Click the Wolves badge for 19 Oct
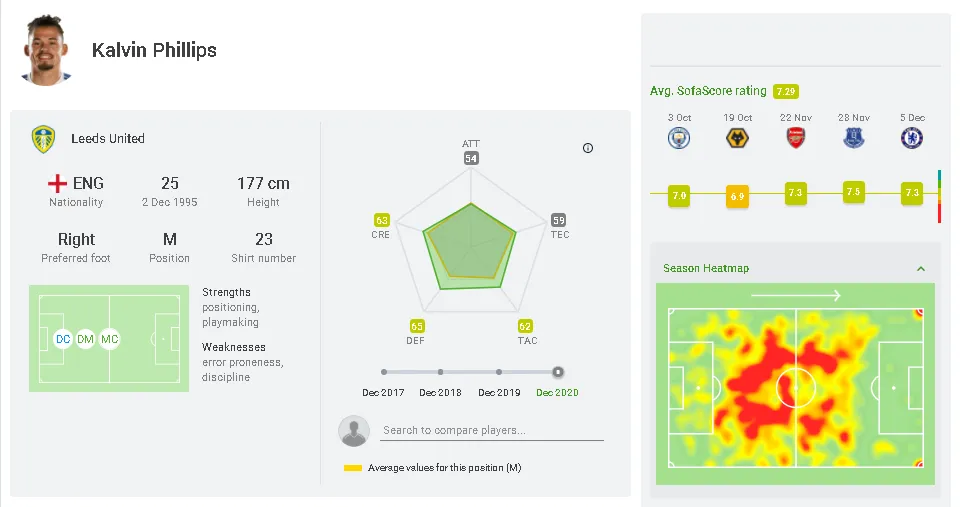 [x=738, y=138]
